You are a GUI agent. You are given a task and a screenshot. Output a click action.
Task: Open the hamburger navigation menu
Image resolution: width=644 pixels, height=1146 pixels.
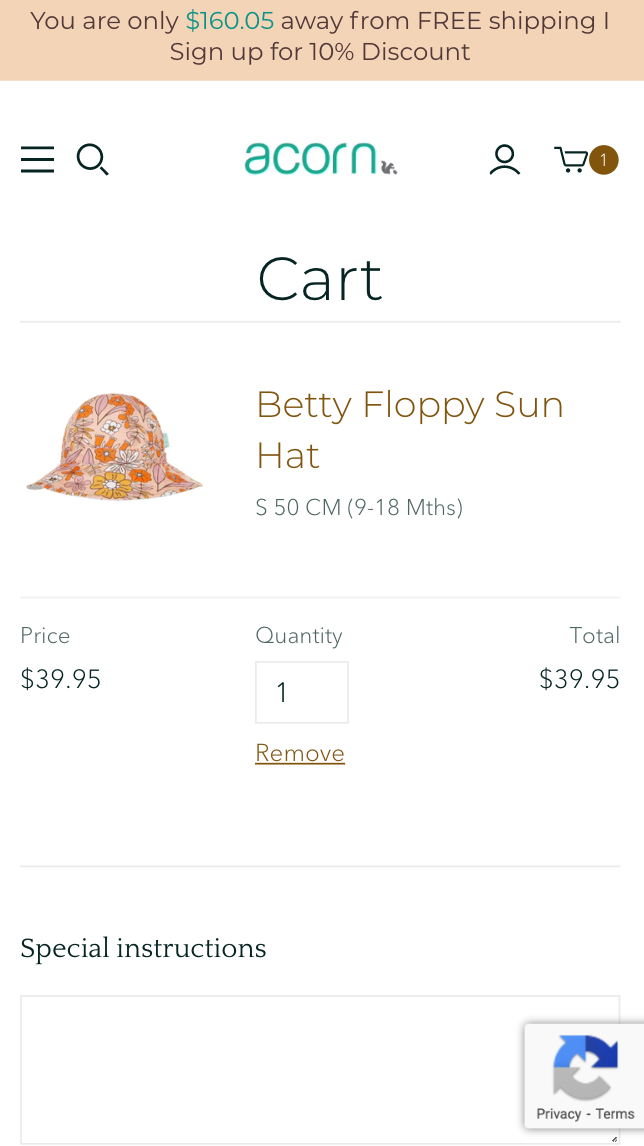(38, 160)
